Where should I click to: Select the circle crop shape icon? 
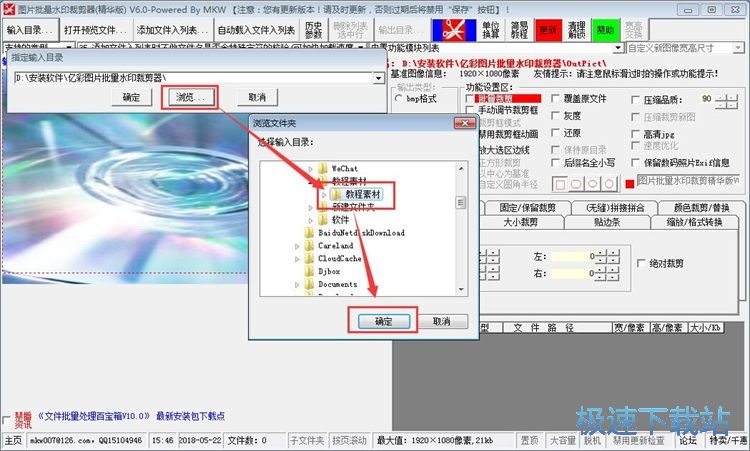click(x=609, y=184)
